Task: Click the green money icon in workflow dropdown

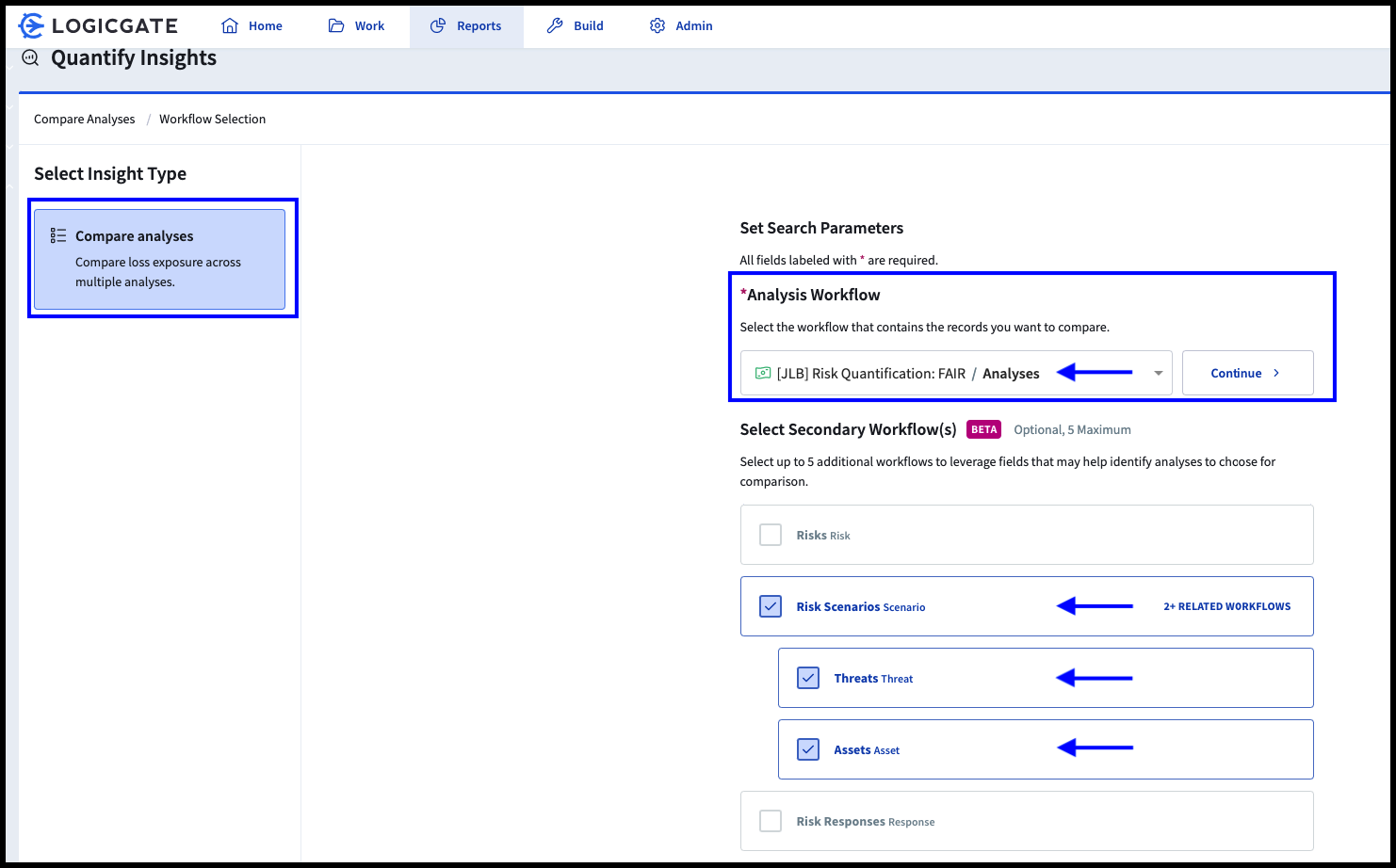Action: pyautogui.click(x=763, y=373)
